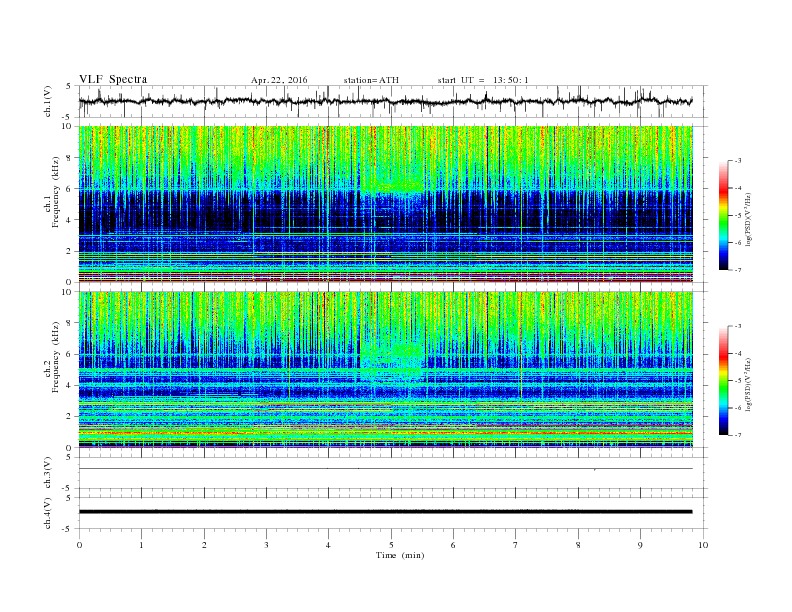Click the "2" tick on the time axis
792x612 pixels.
pos(204,545)
